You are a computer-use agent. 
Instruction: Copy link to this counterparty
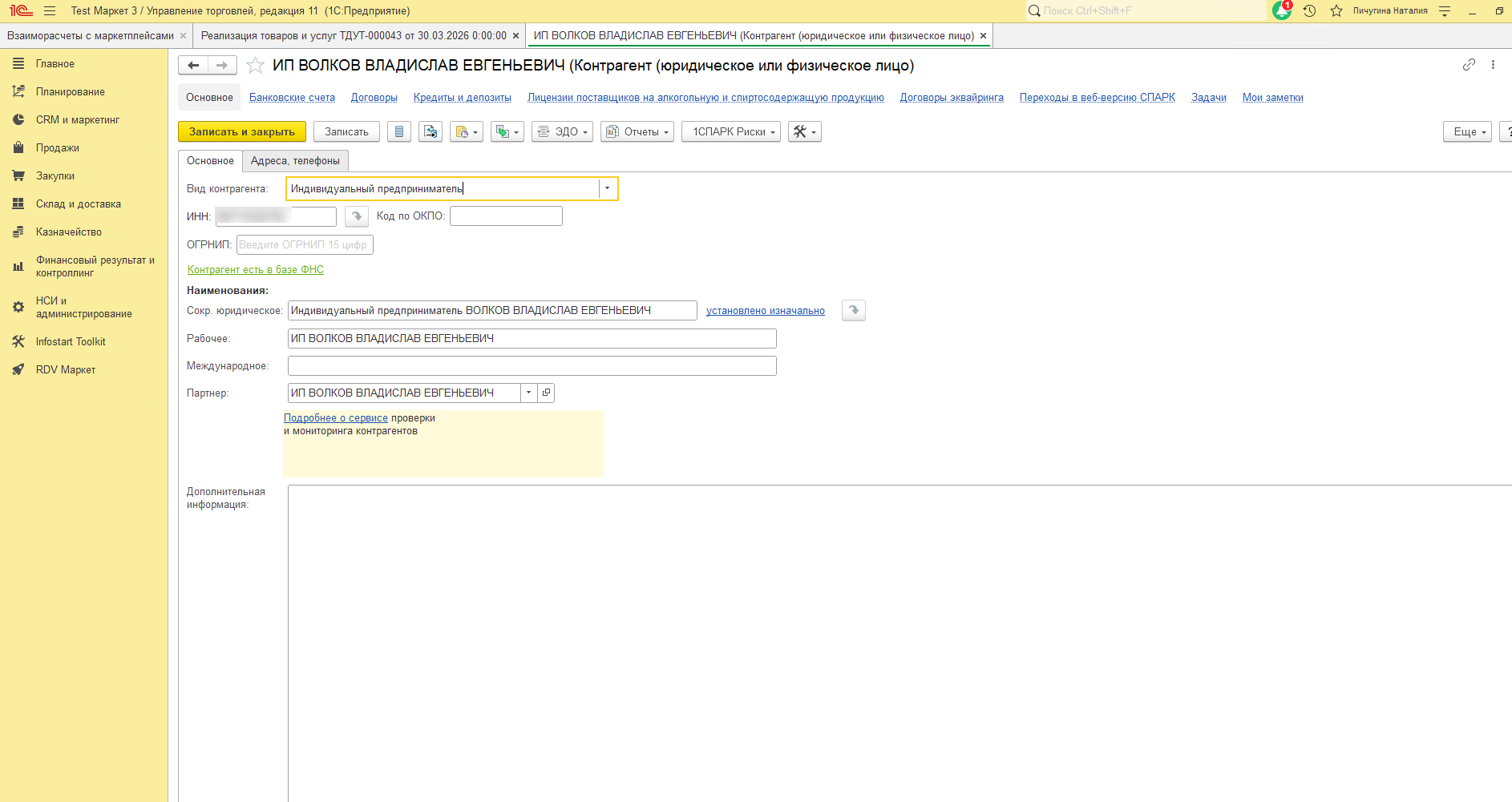[1469, 65]
